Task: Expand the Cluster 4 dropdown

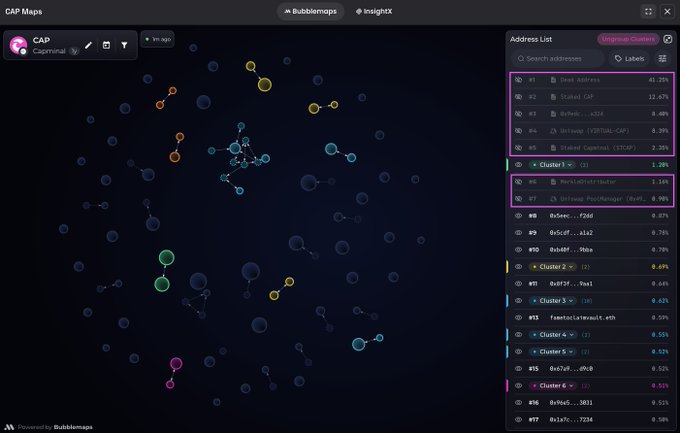Action: (552, 335)
